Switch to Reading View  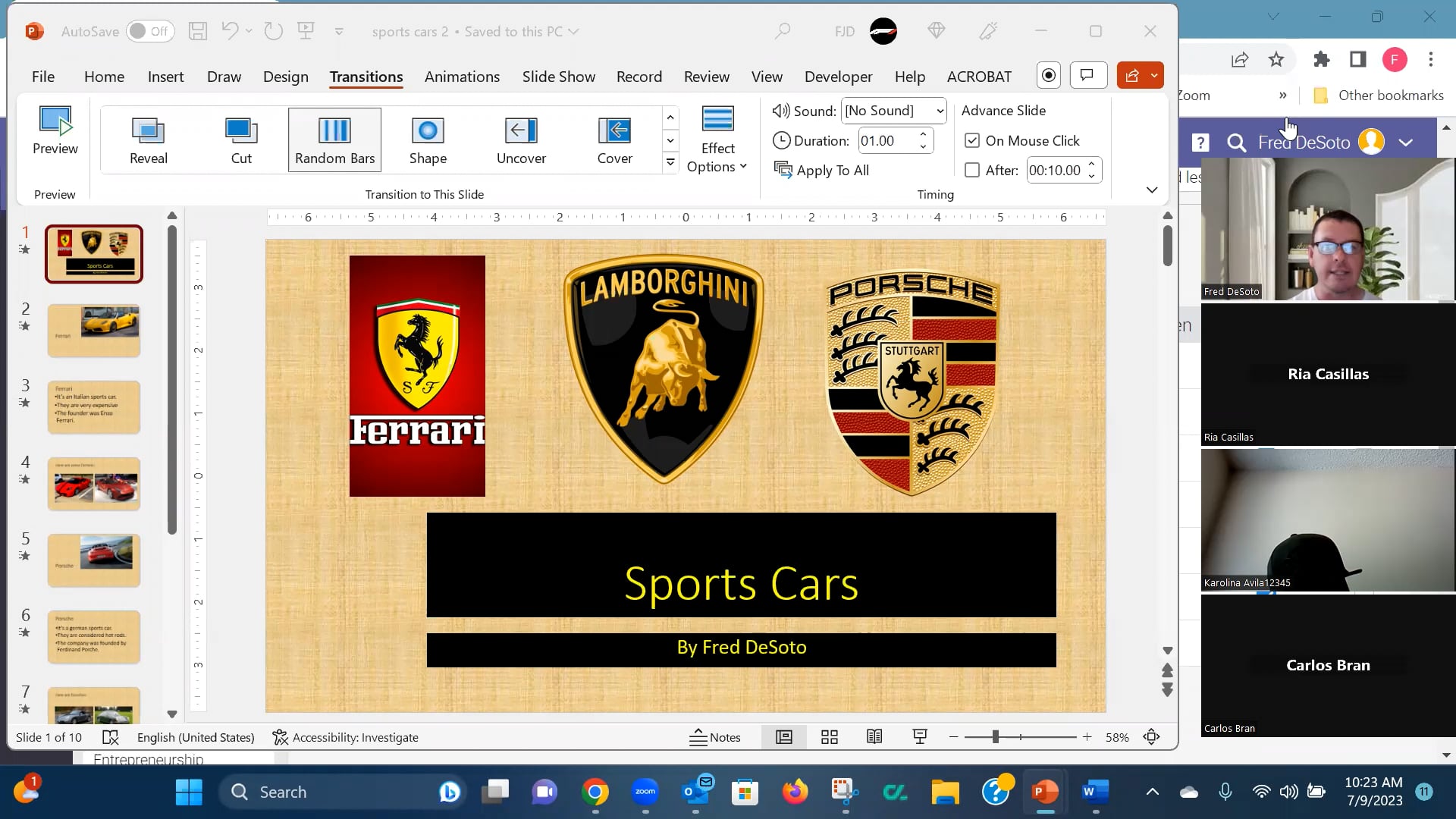874,737
